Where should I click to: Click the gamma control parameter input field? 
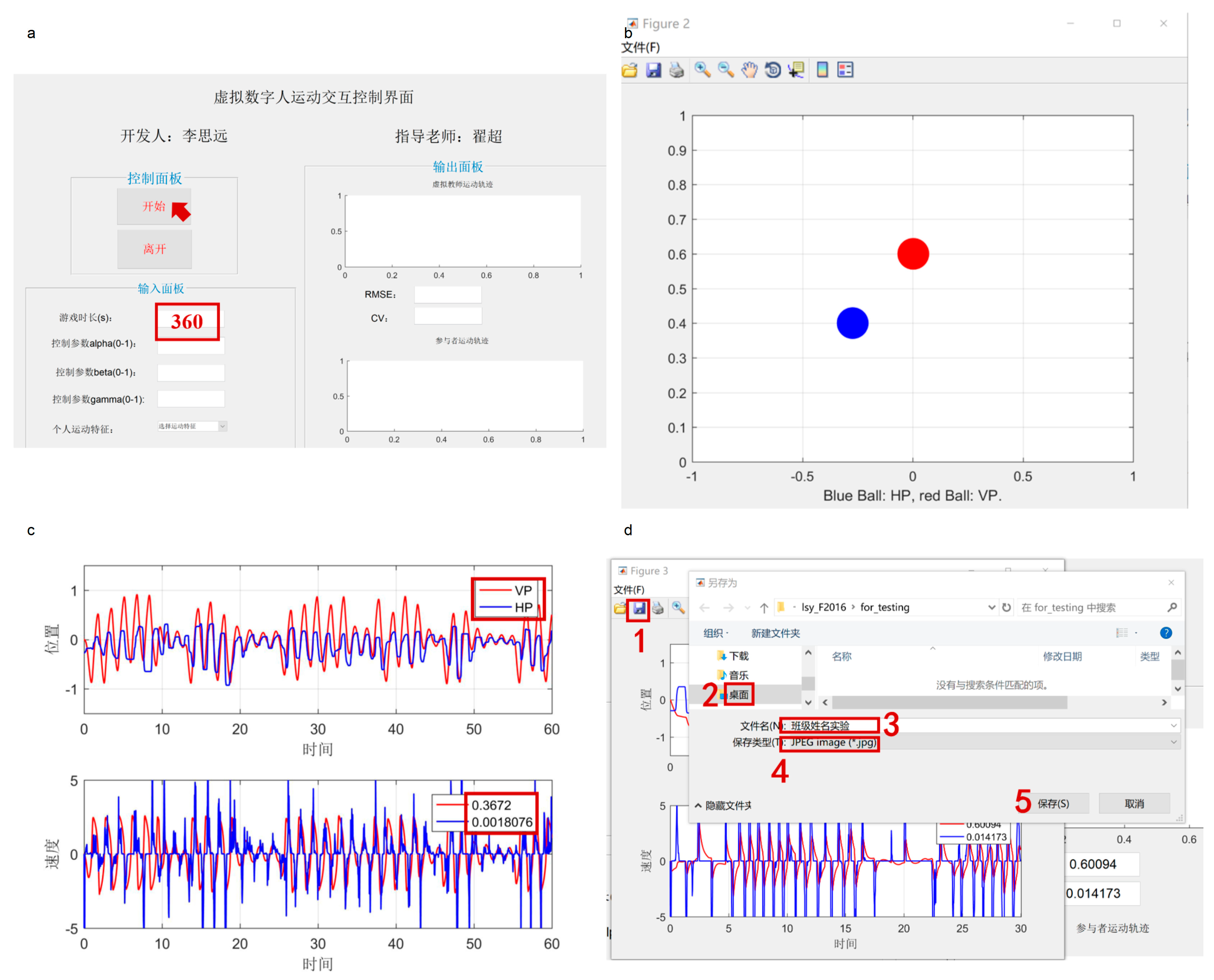(x=191, y=399)
